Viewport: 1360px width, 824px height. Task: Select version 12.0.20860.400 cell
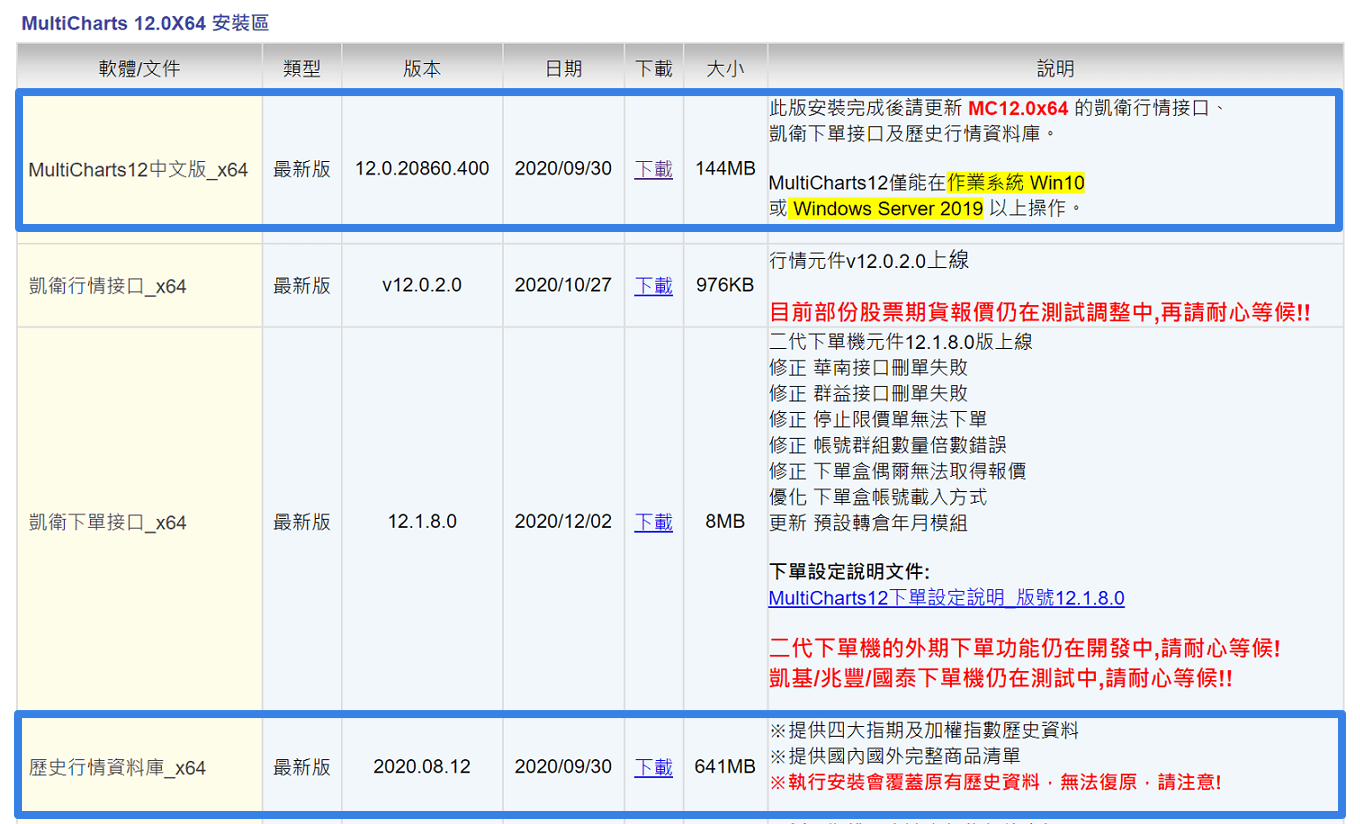pos(422,168)
